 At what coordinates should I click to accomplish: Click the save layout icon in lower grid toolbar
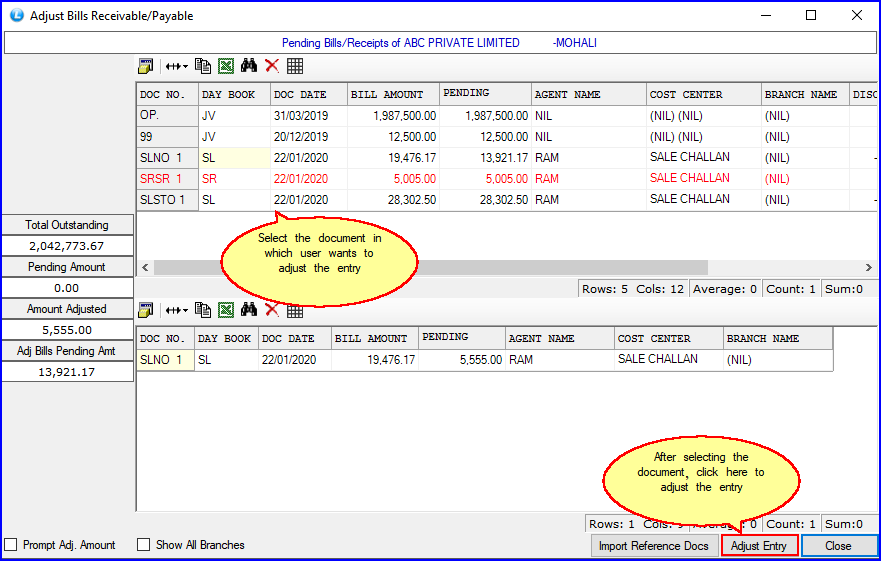[146, 310]
